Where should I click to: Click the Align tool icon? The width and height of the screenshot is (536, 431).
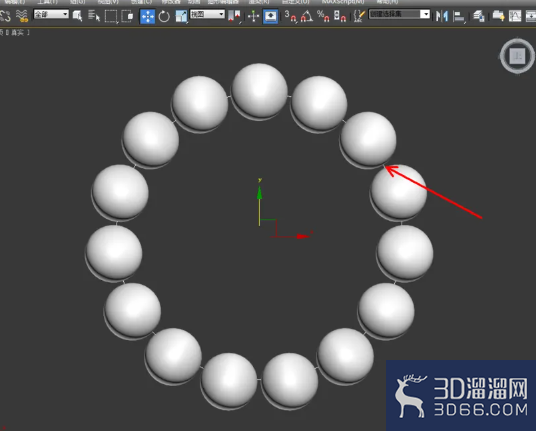coord(459,16)
